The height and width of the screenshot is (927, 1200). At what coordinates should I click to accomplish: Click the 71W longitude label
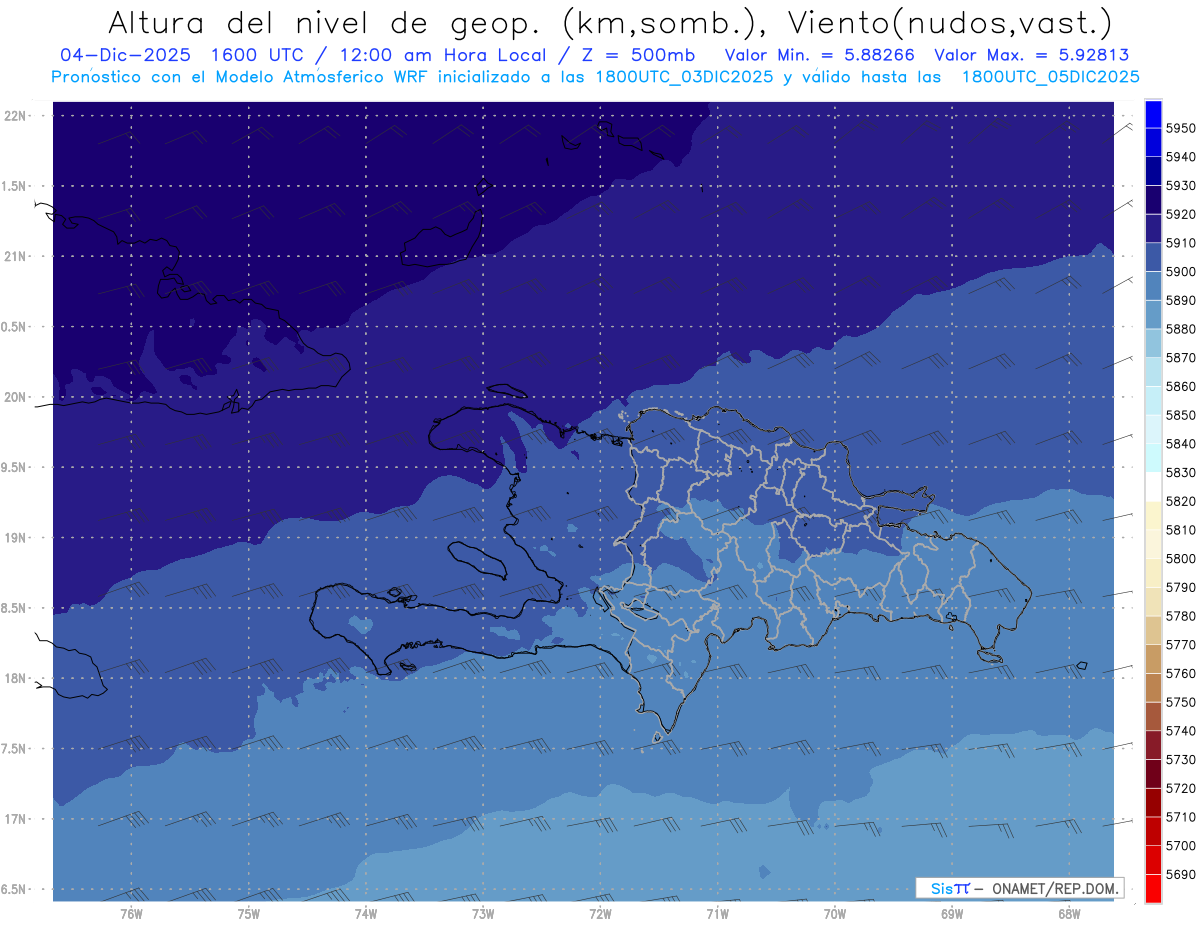717,913
